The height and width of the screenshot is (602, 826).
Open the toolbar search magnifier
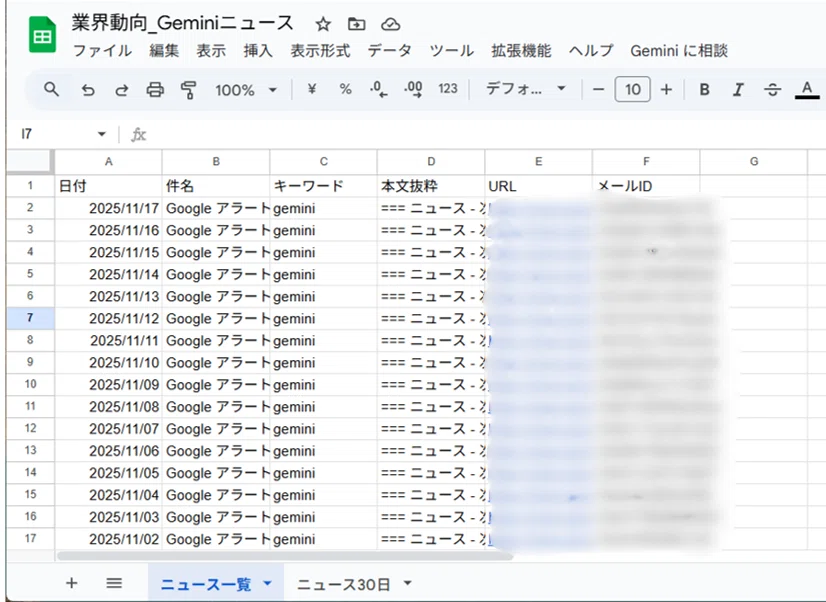coord(51,89)
